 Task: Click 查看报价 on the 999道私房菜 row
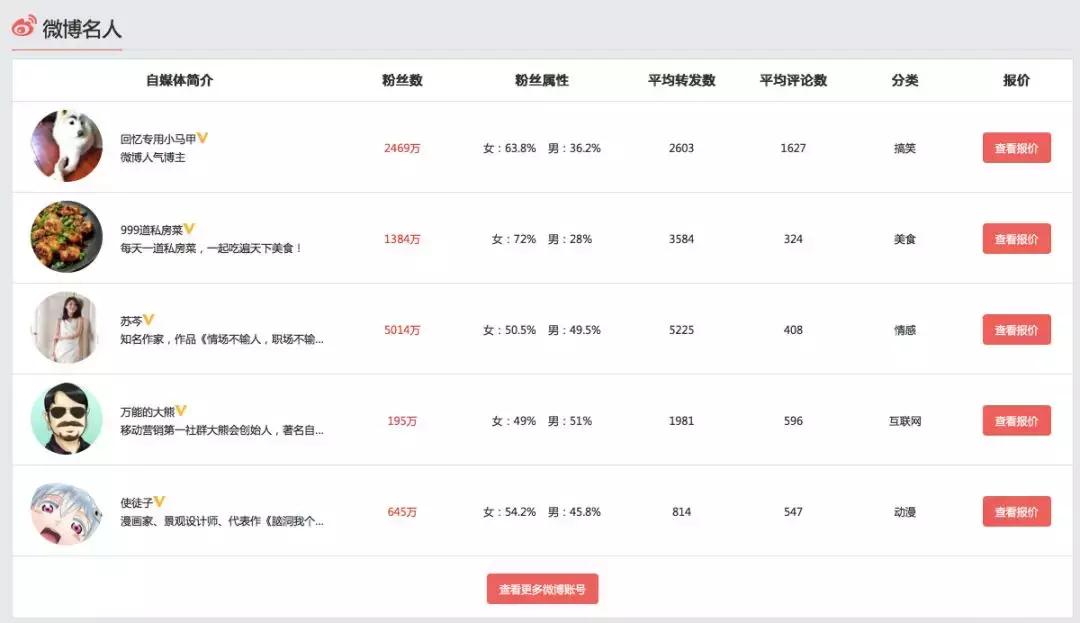pos(1016,238)
